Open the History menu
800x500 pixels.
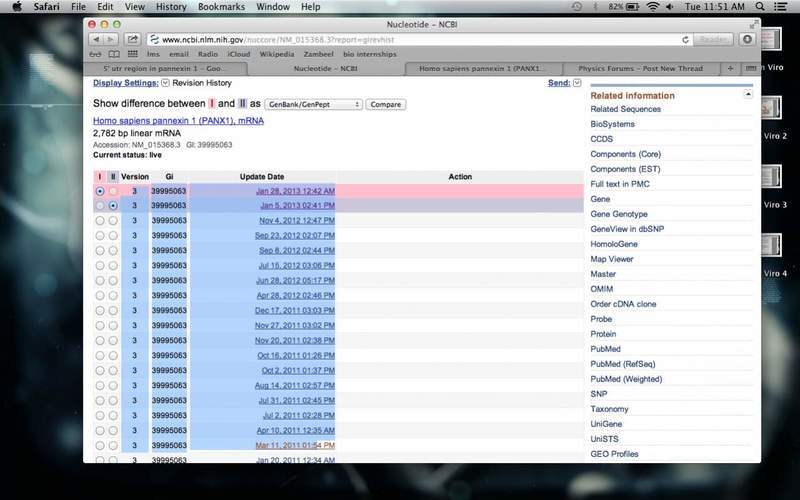171,7
